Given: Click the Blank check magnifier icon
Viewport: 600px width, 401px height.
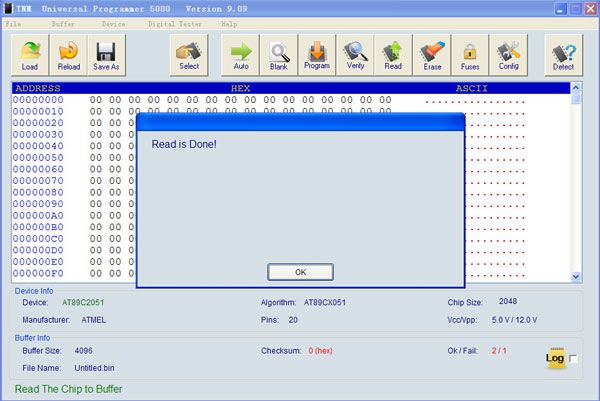Looking at the screenshot, I should point(279,54).
